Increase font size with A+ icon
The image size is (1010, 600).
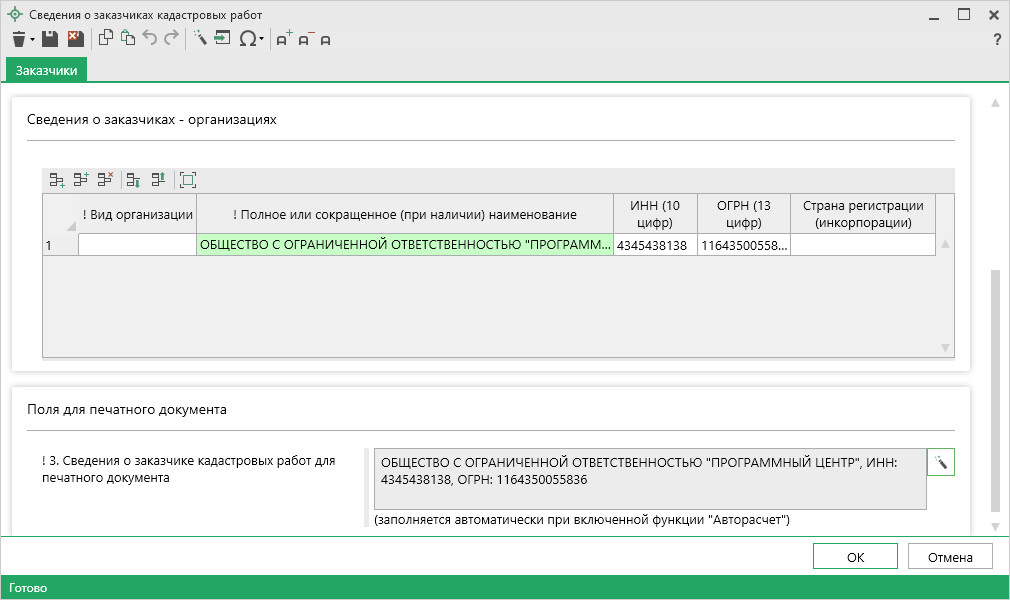pos(284,39)
